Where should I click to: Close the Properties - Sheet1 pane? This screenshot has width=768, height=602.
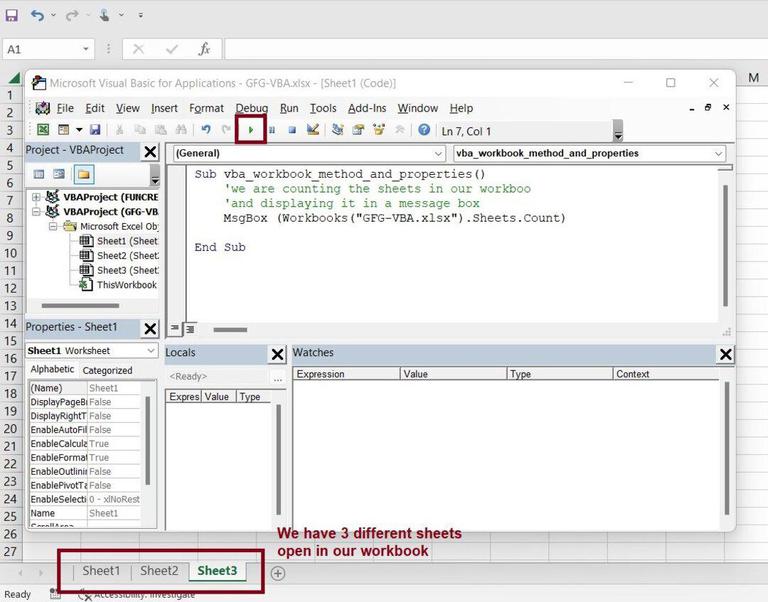pos(150,329)
